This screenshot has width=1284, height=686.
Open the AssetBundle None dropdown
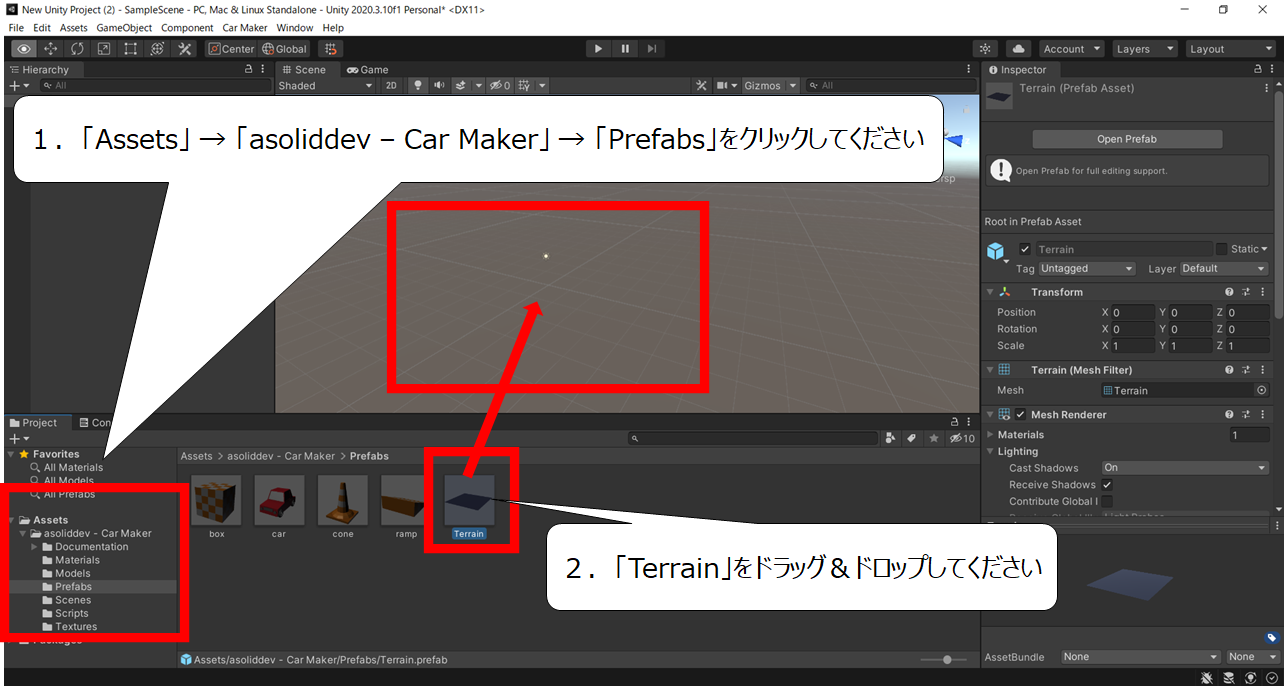click(1141, 657)
